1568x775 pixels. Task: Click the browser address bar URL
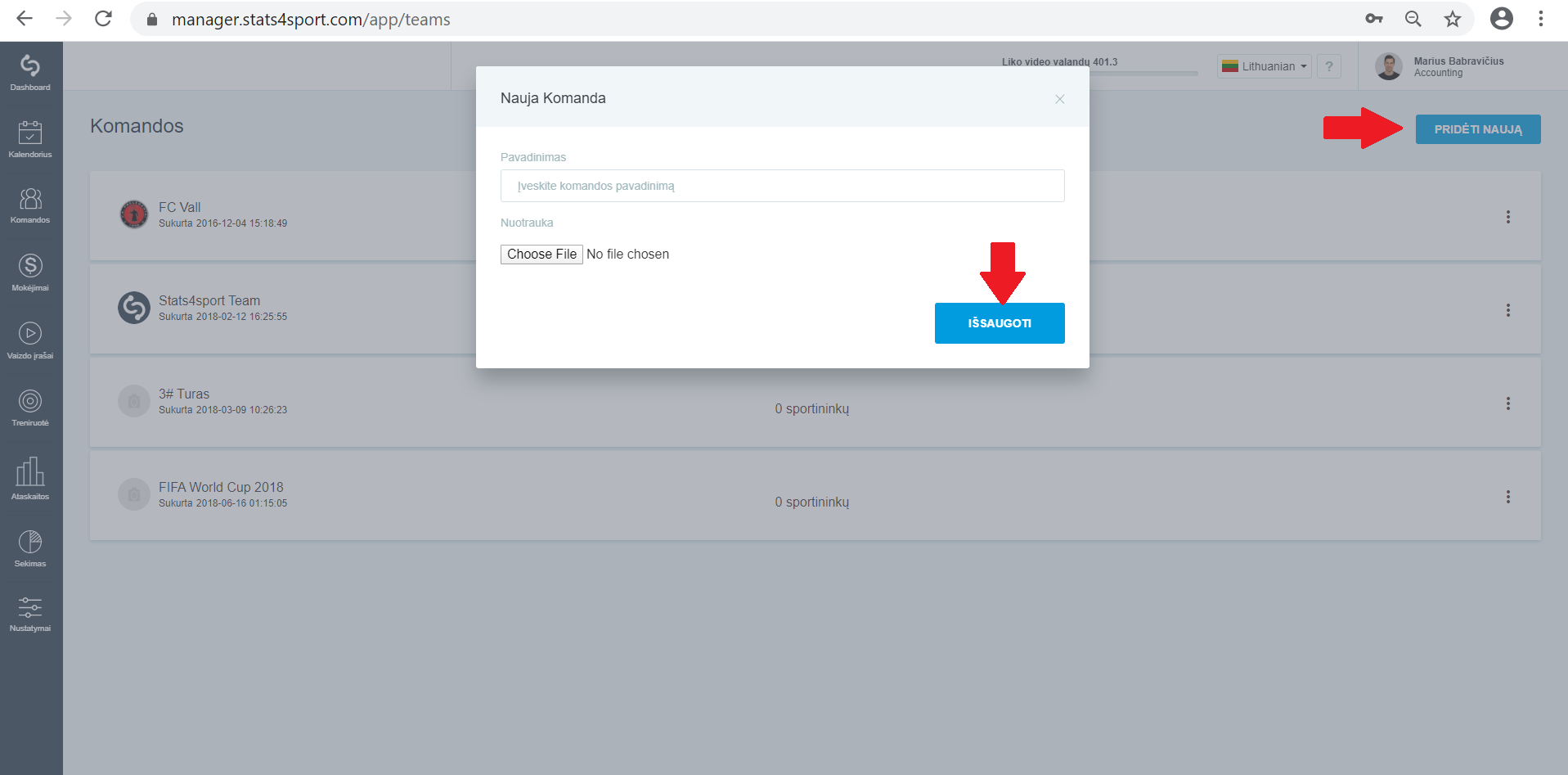pos(311,19)
